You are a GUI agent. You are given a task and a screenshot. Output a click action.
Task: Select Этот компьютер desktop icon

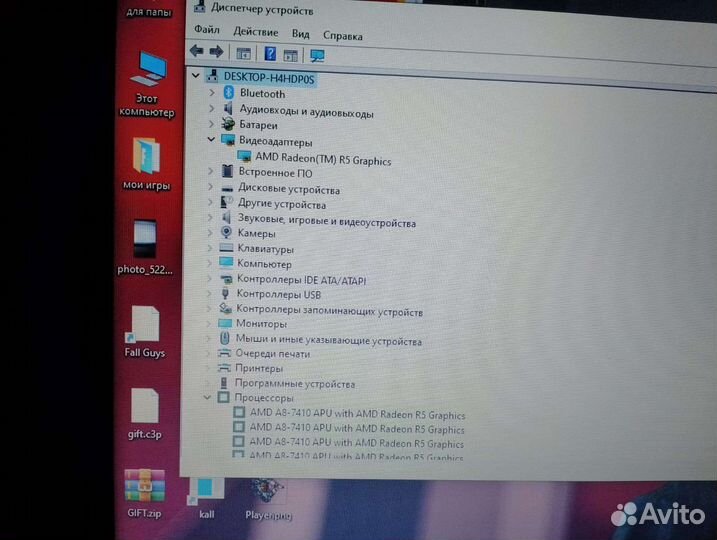(147, 85)
